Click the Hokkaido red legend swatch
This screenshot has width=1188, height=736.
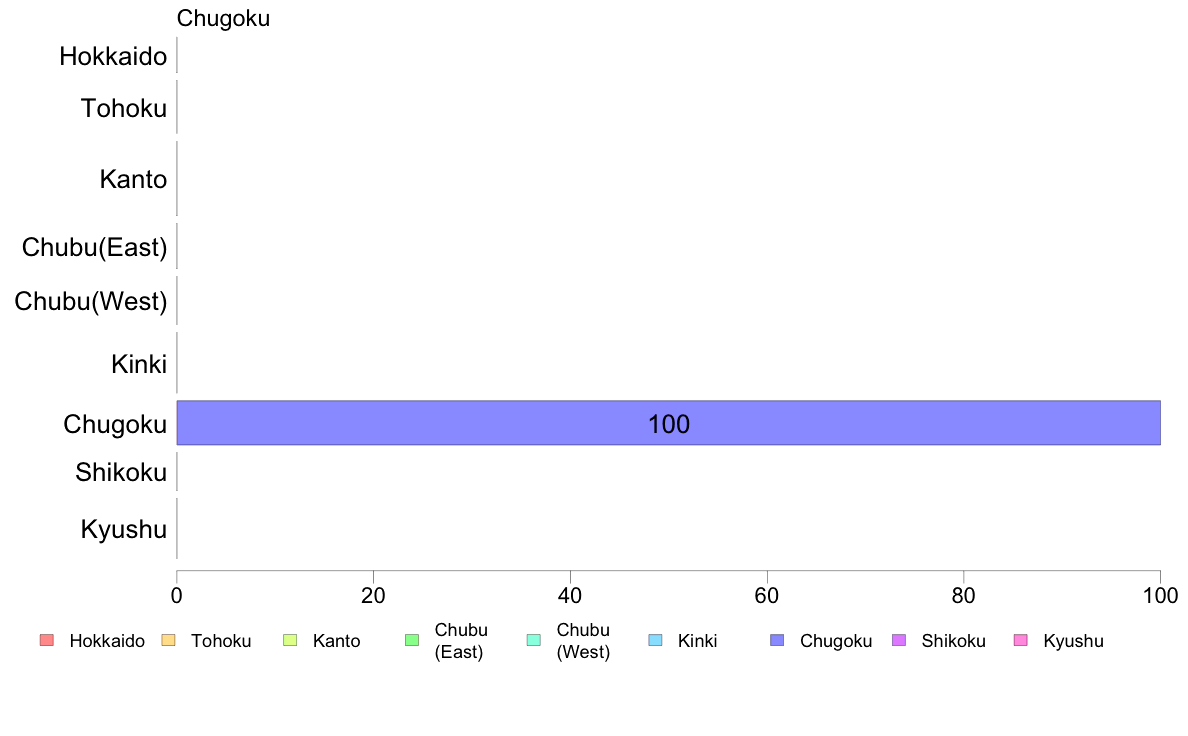47,640
